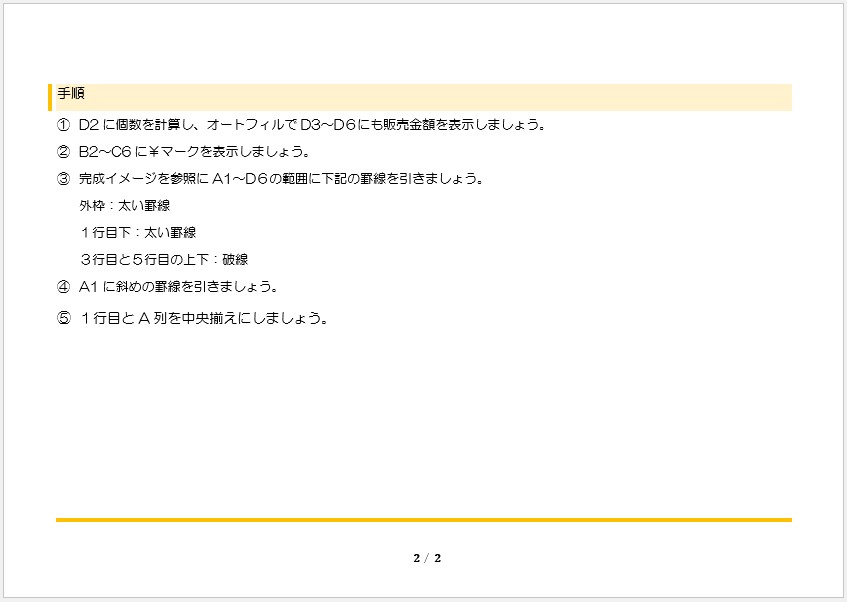Image resolution: width=847 pixels, height=602 pixels.
Task: Click step four's 斜めの罫線 instruction
Action: point(178,287)
